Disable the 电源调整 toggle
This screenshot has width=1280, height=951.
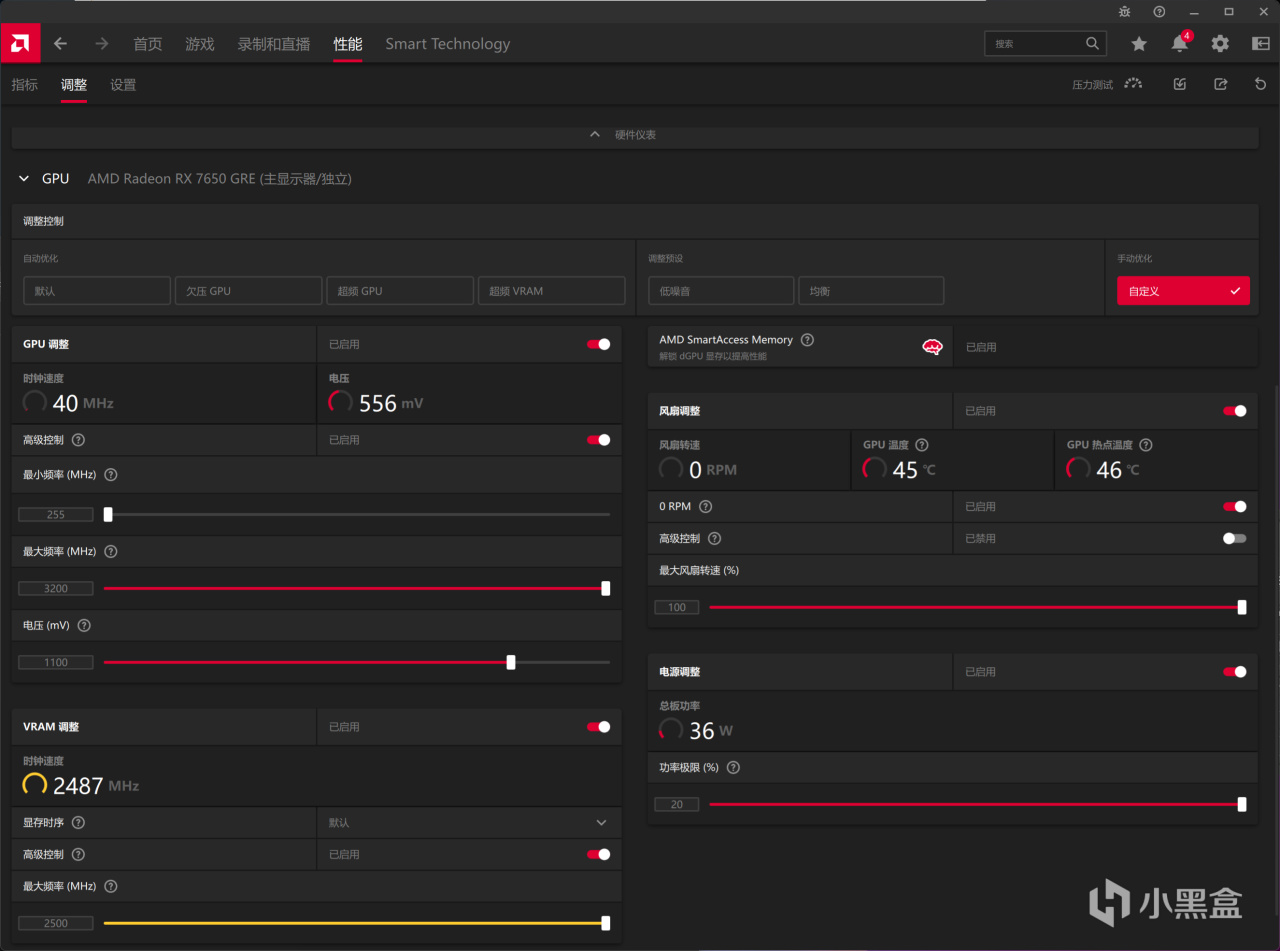pos(1235,672)
